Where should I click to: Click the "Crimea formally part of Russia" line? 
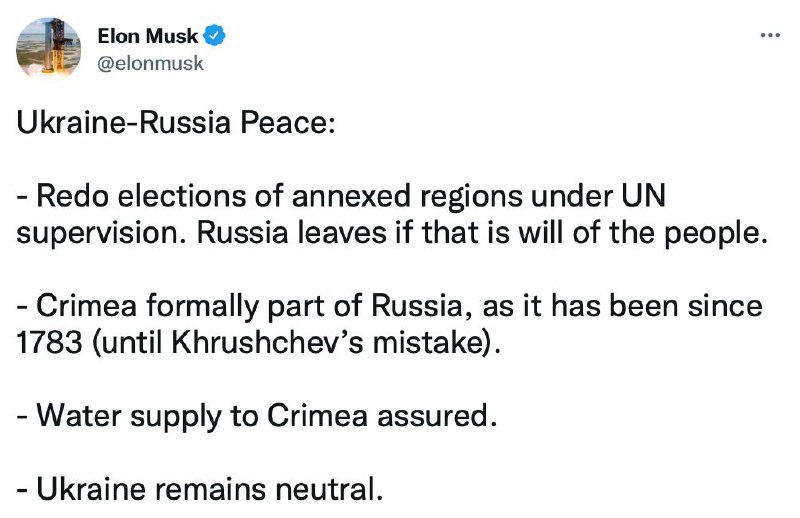click(389, 306)
